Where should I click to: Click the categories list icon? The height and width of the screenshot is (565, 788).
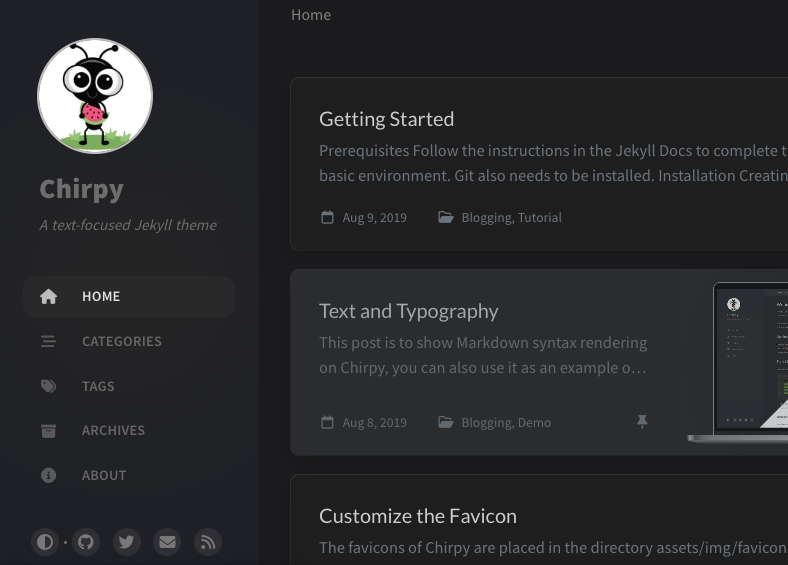(x=48, y=341)
